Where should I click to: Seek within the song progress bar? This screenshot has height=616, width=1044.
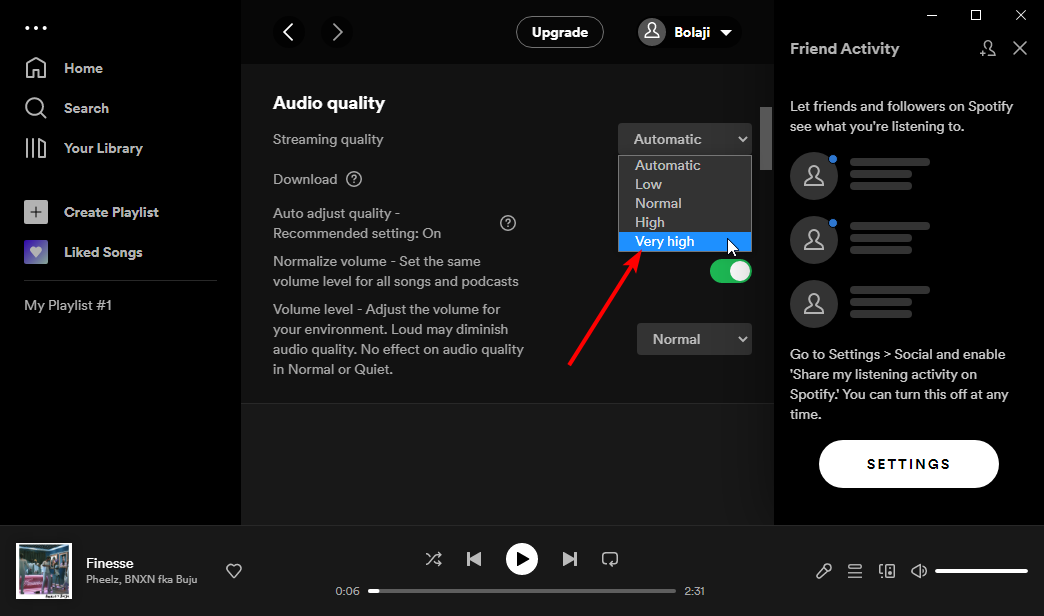pos(522,591)
